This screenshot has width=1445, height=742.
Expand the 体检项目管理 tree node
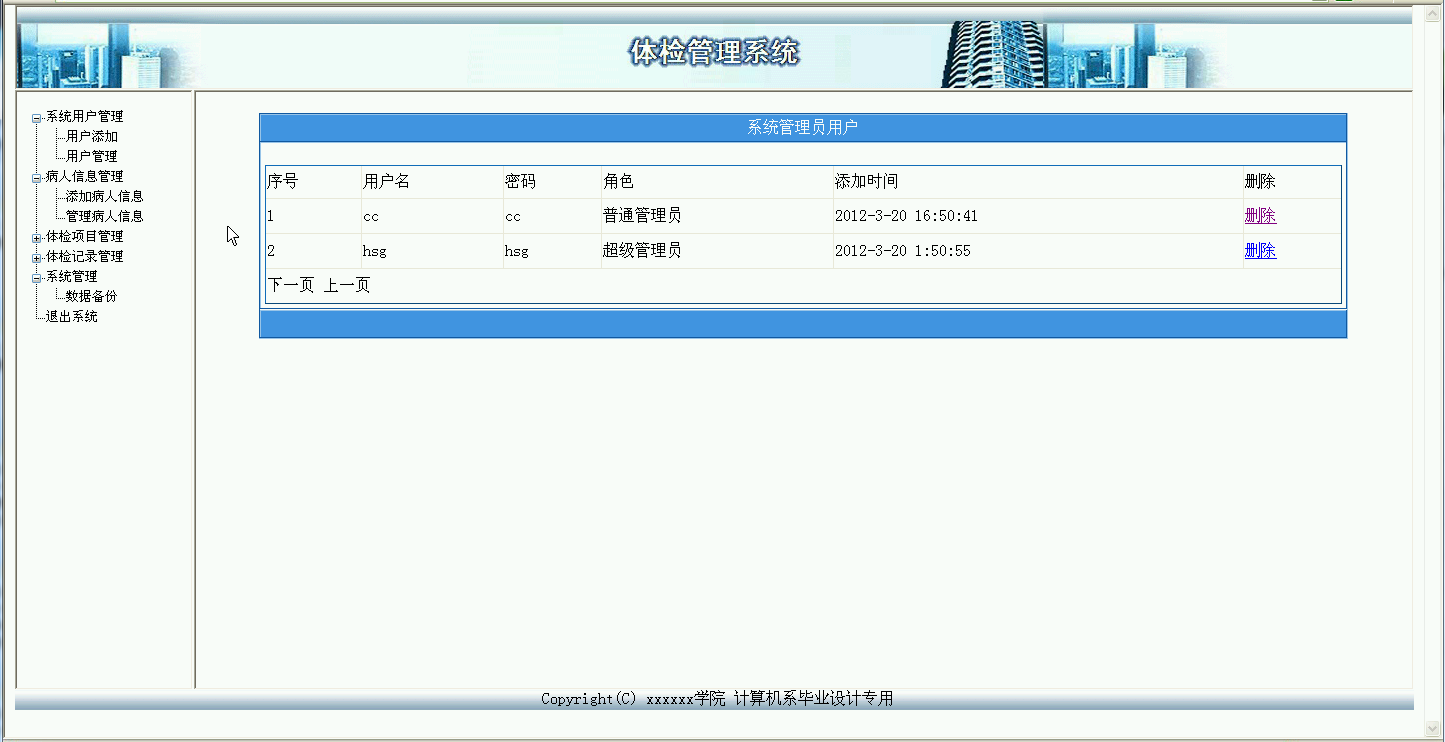(x=36, y=238)
